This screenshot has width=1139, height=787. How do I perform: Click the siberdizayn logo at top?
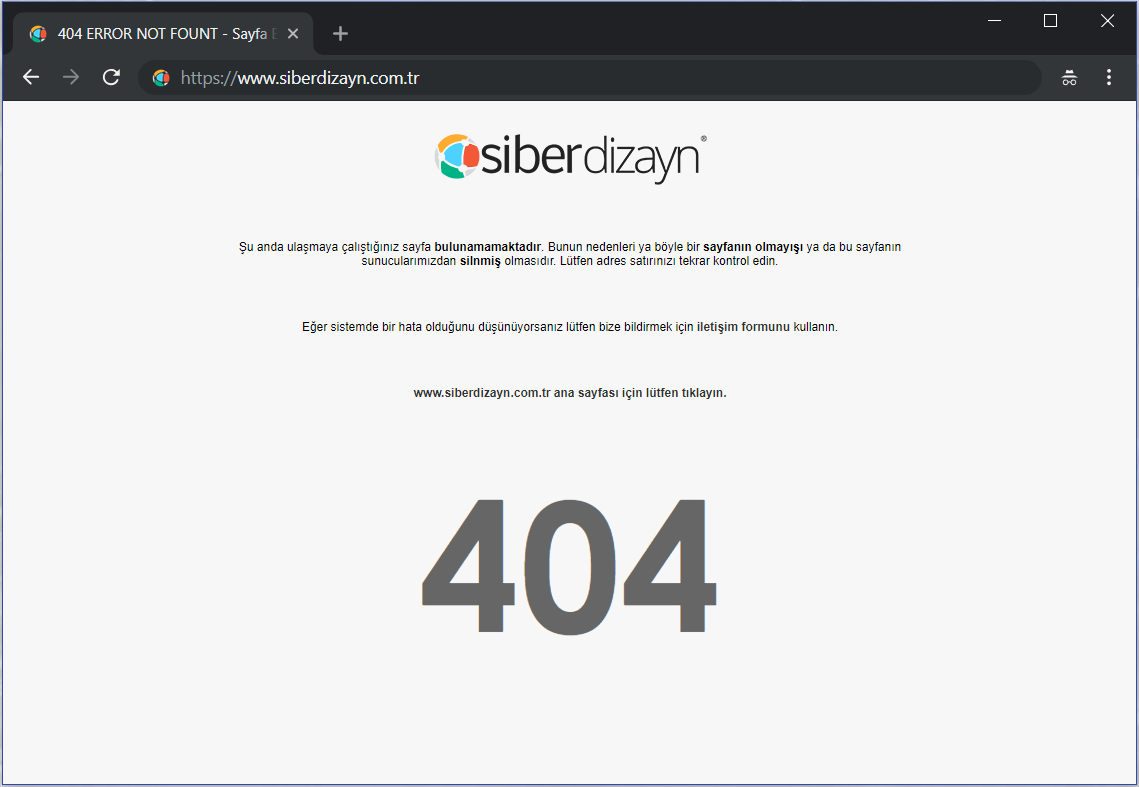tap(570, 159)
